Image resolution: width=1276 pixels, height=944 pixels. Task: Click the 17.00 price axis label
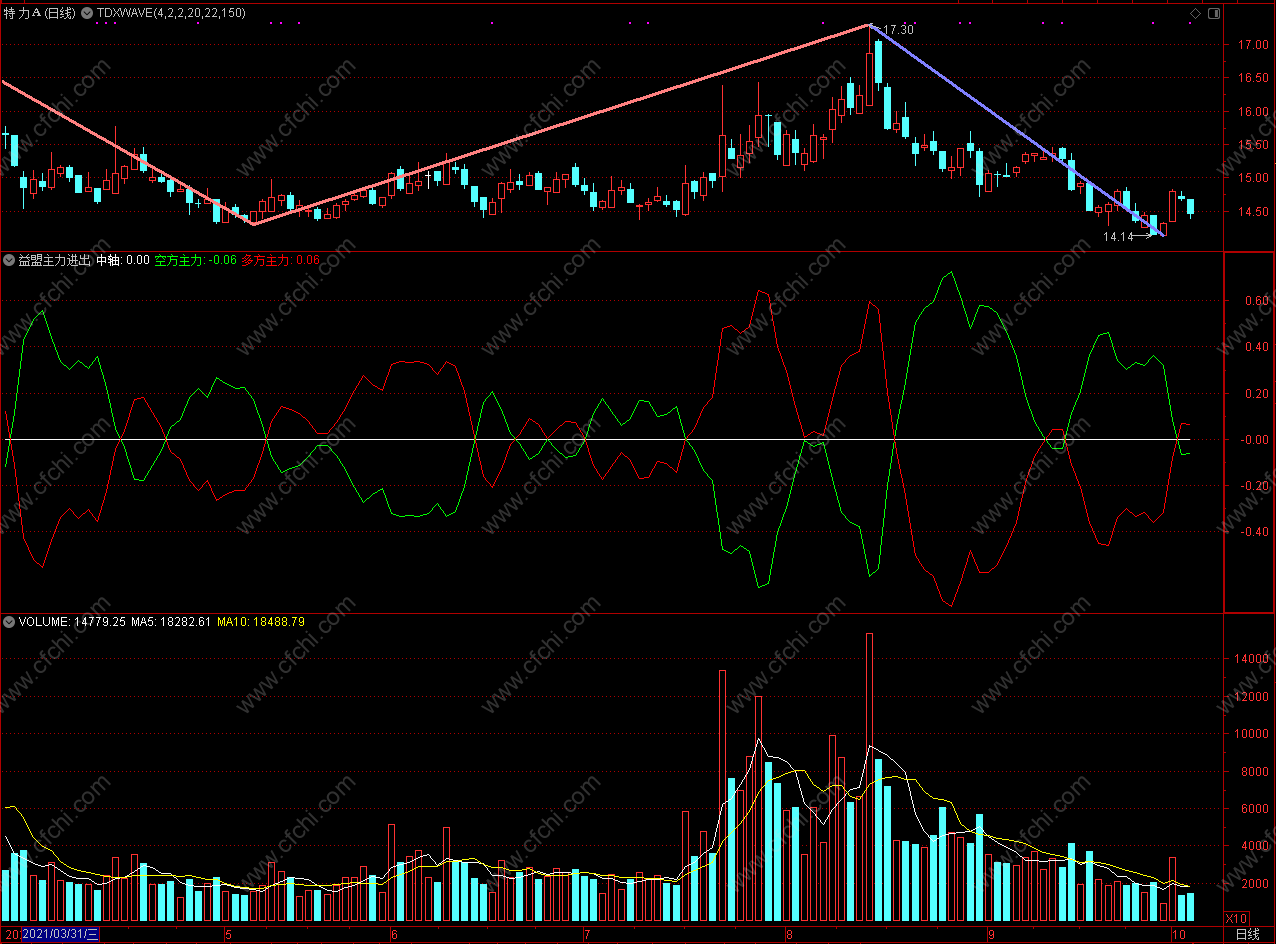pos(1254,45)
